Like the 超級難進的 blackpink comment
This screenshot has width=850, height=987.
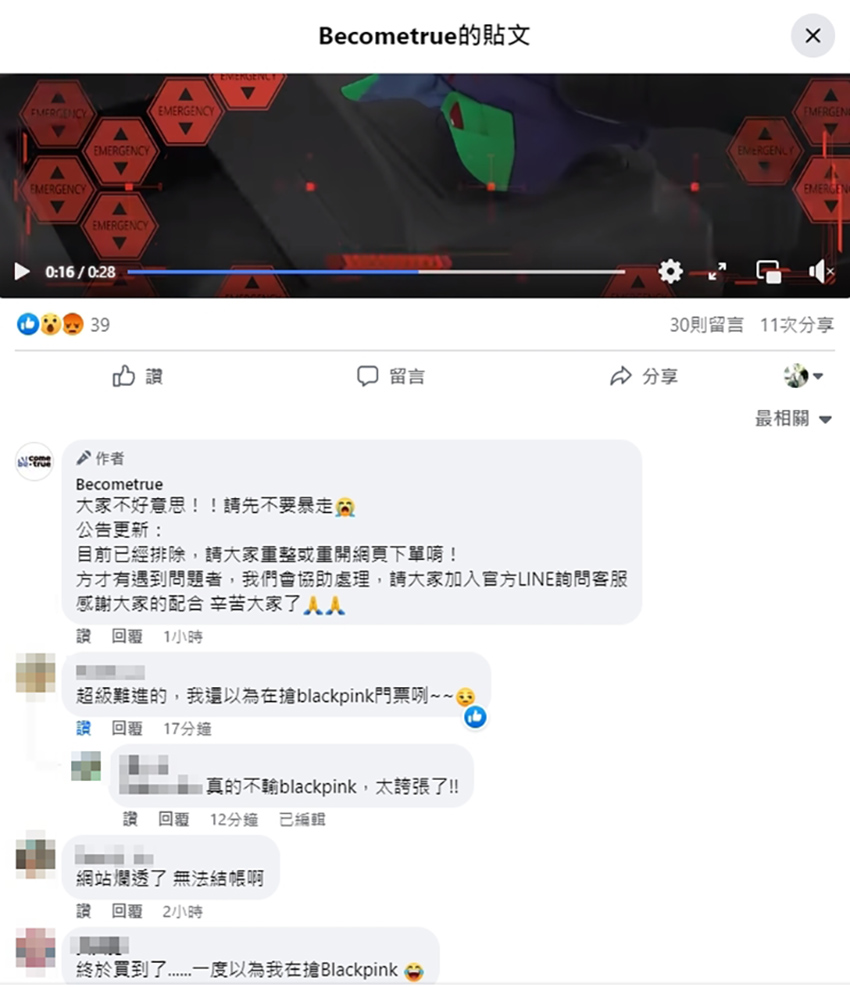click(x=83, y=728)
